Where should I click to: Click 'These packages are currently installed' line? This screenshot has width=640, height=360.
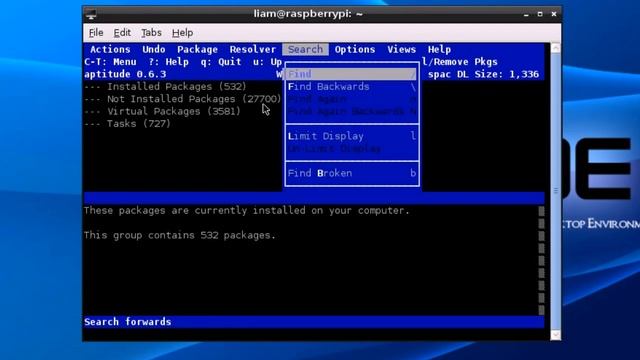[x=247, y=211]
